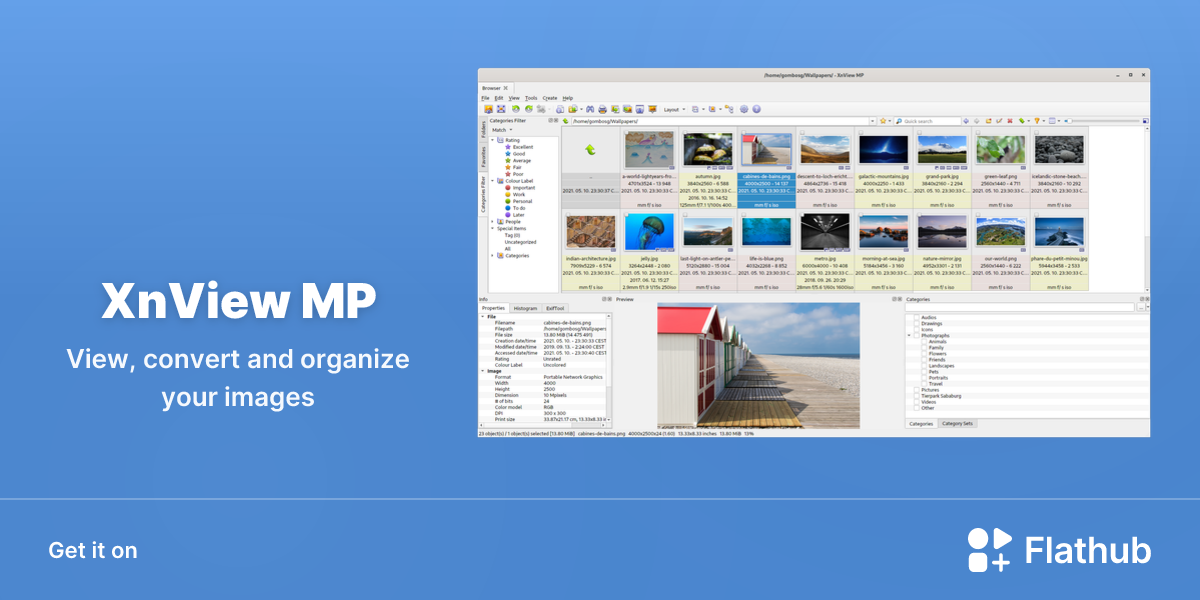Collapse the Rating tree node
The width and height of the screenshot is (1200, 600).
click(492, 140)
